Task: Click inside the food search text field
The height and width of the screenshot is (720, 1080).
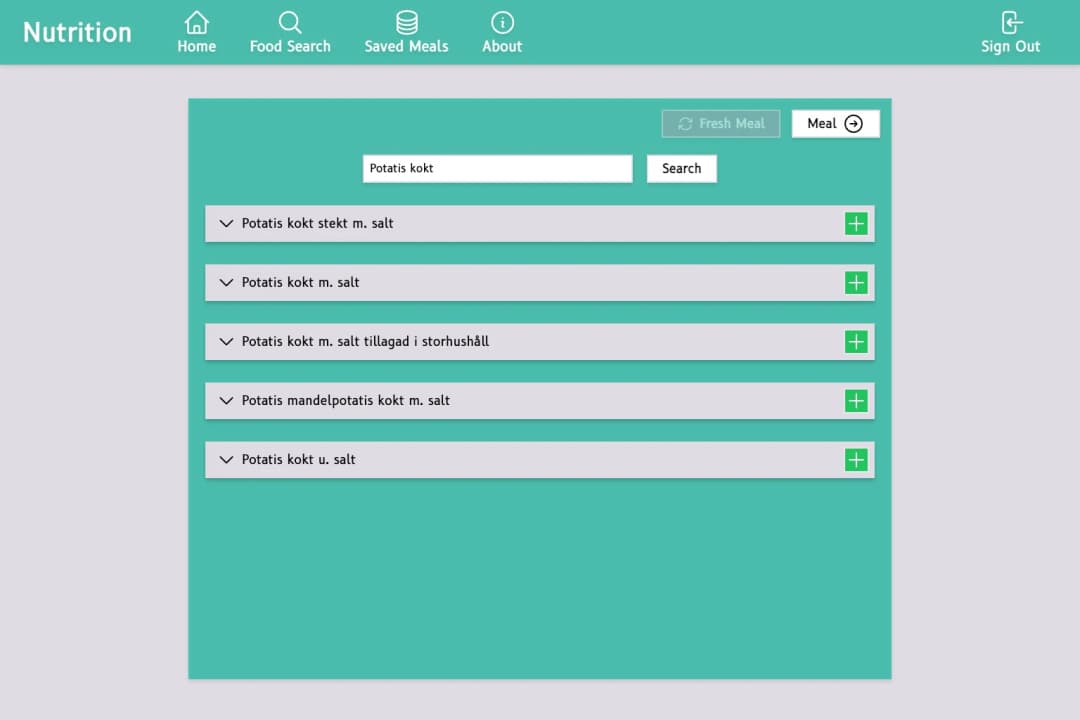Action: [497, 168]
